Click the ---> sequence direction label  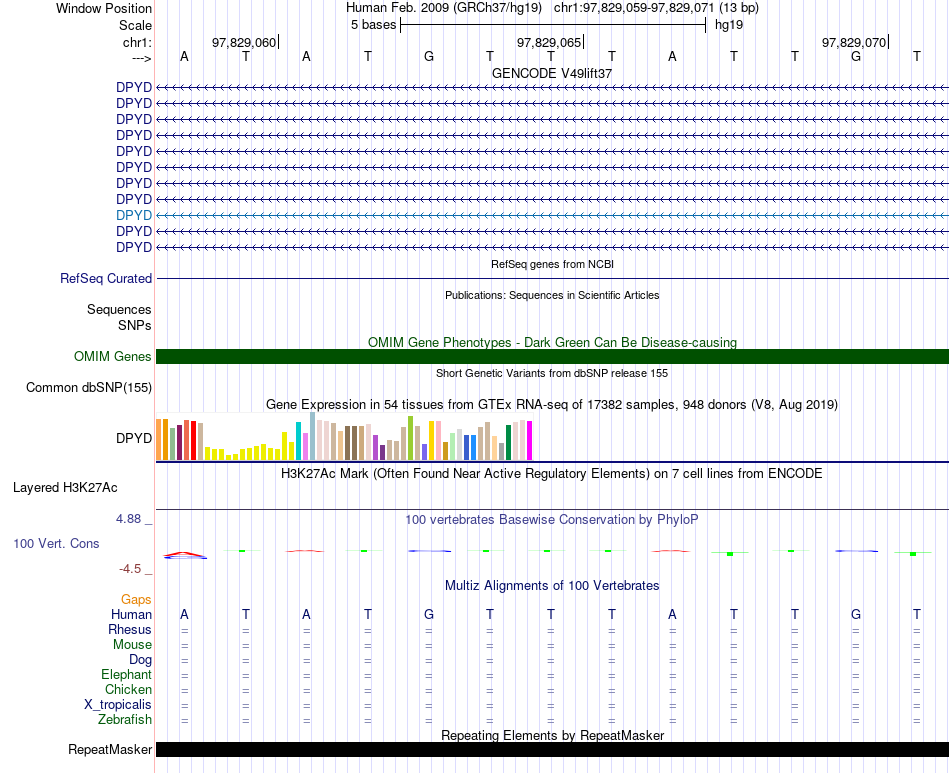(141, 58)
